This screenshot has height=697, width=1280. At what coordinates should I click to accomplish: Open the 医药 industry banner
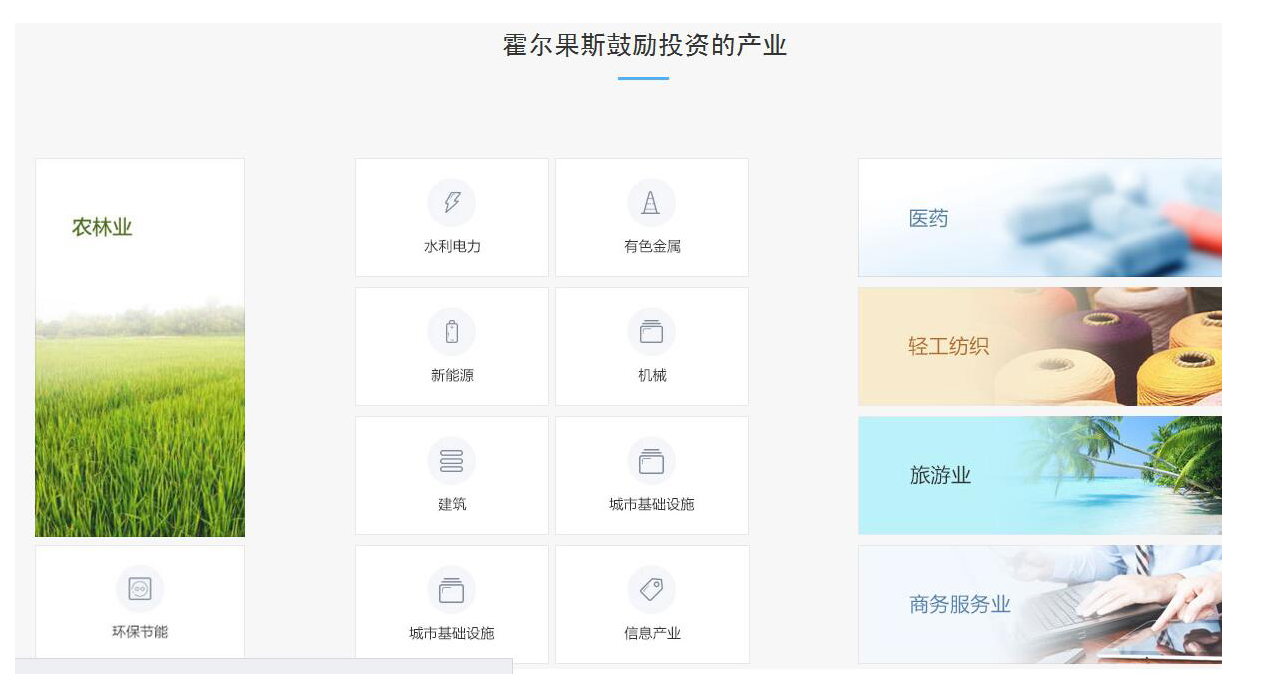tap(928, 219)
